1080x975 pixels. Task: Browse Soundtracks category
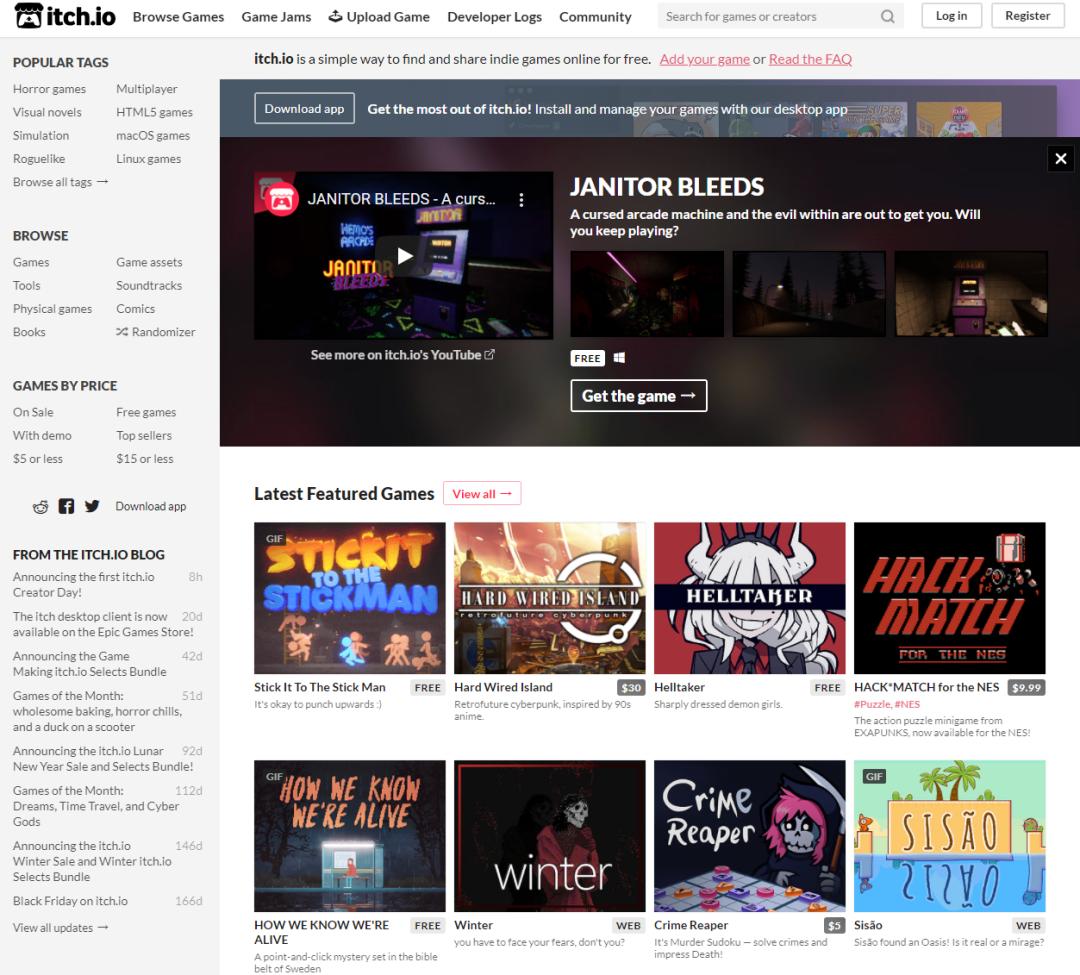click(149, 286)
